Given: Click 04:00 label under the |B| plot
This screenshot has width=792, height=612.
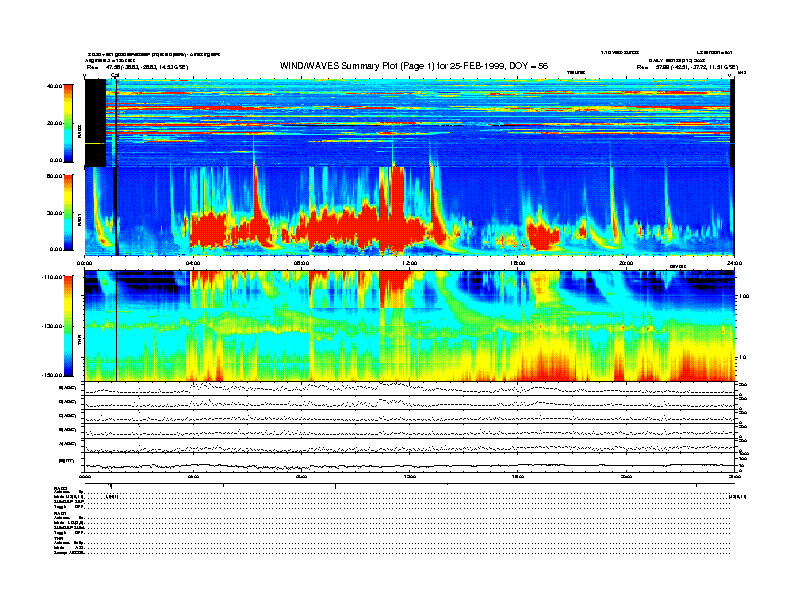Looking at the screenshot, I should point(193,476).
